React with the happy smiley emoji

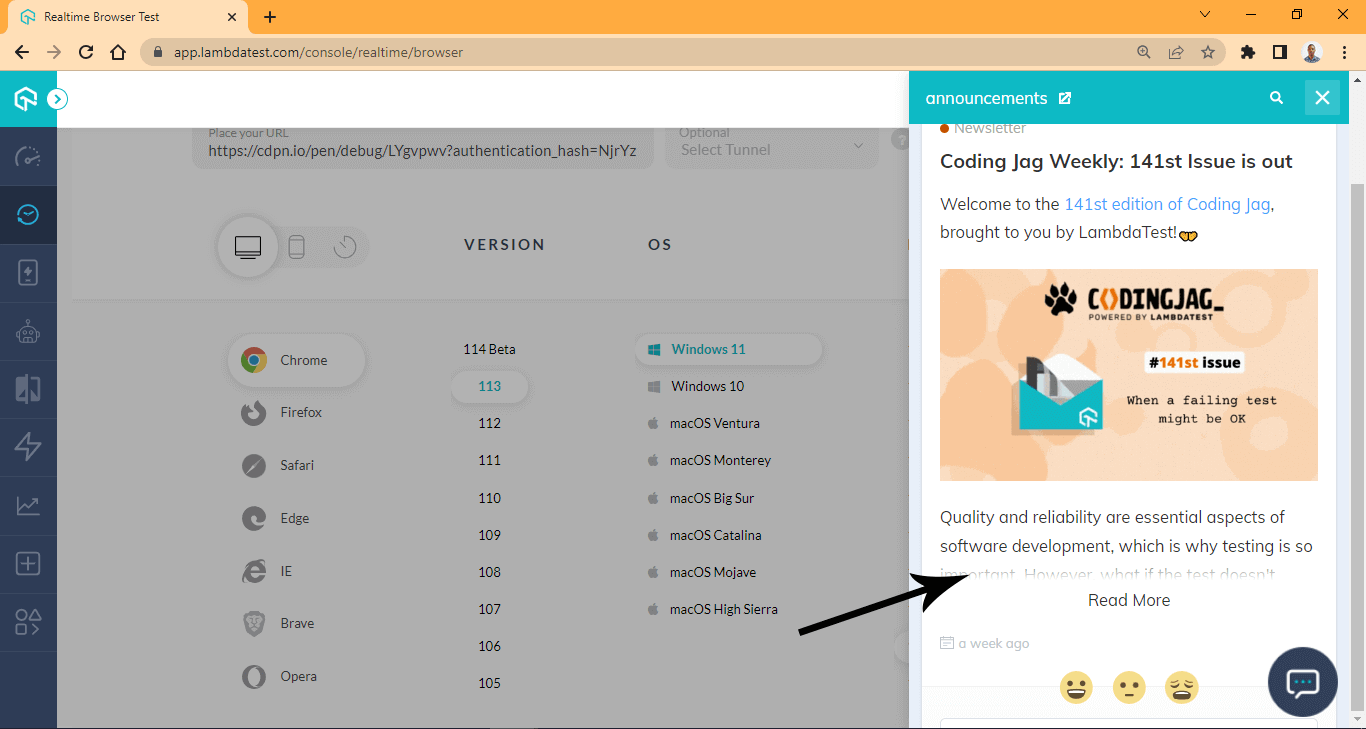tap(1076, 687)
